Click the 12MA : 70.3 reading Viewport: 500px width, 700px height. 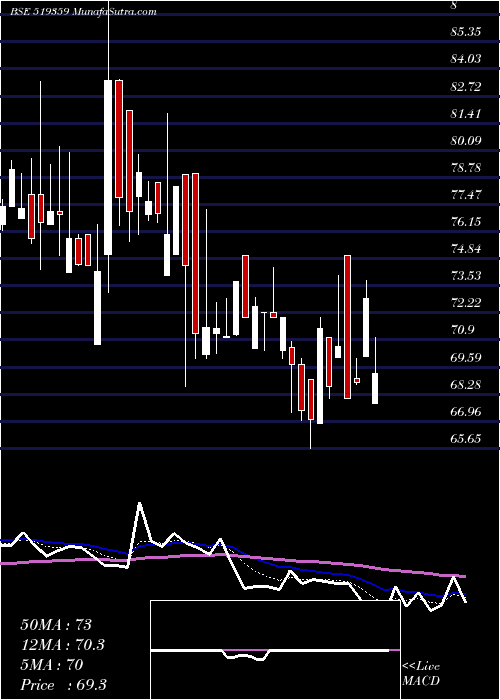click(x=63, y=645)
